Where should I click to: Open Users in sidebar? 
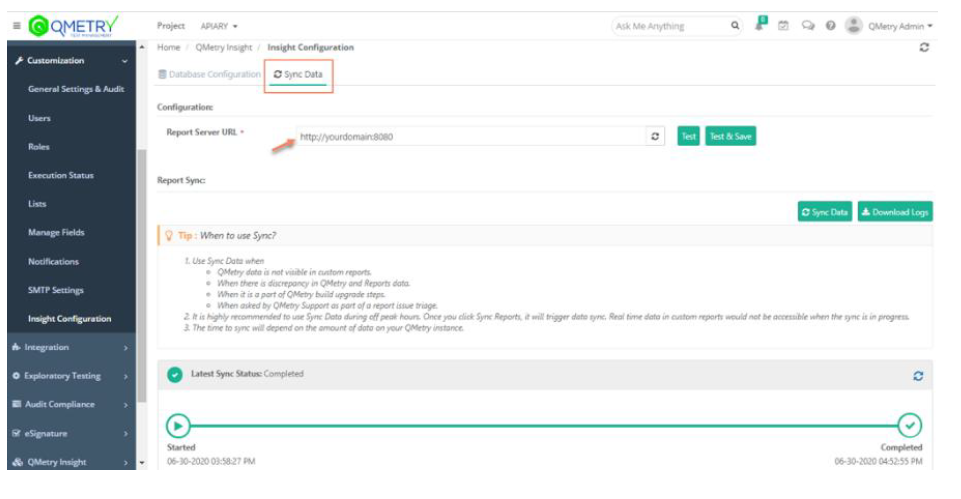coord(39,118)
